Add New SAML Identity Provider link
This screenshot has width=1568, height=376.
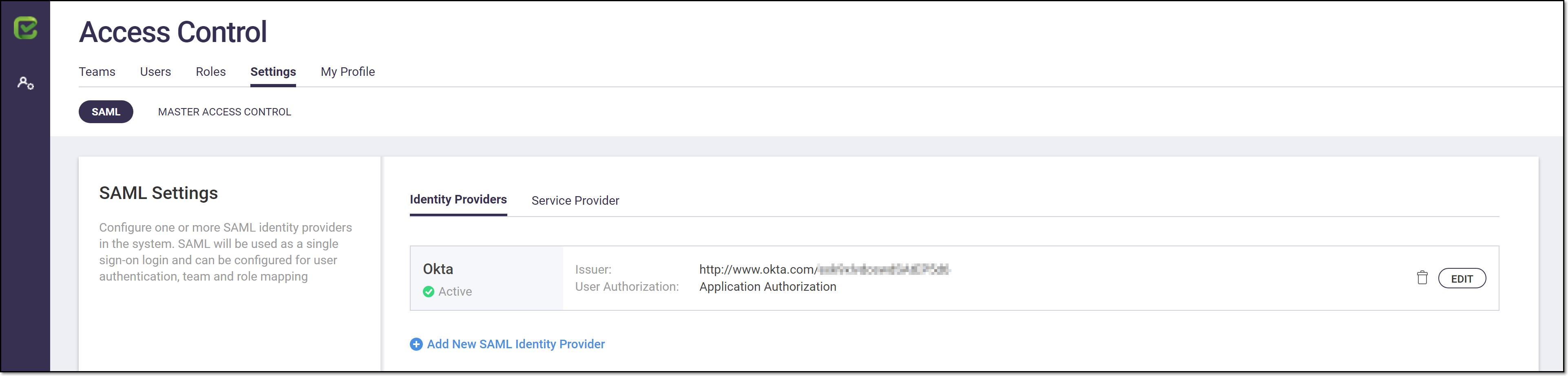(x=515, y=344)
